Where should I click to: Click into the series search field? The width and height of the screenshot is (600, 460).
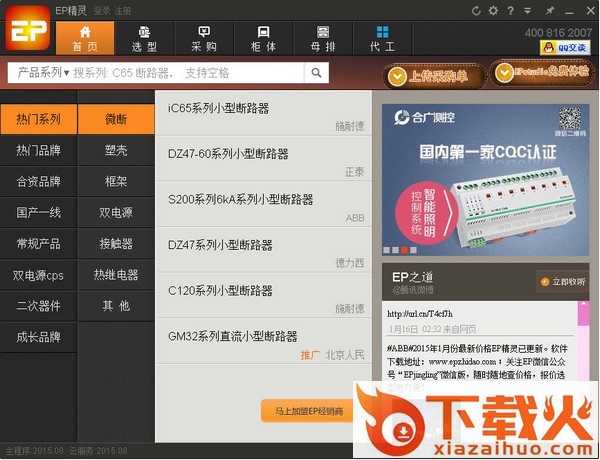click(x=188, y=73)
